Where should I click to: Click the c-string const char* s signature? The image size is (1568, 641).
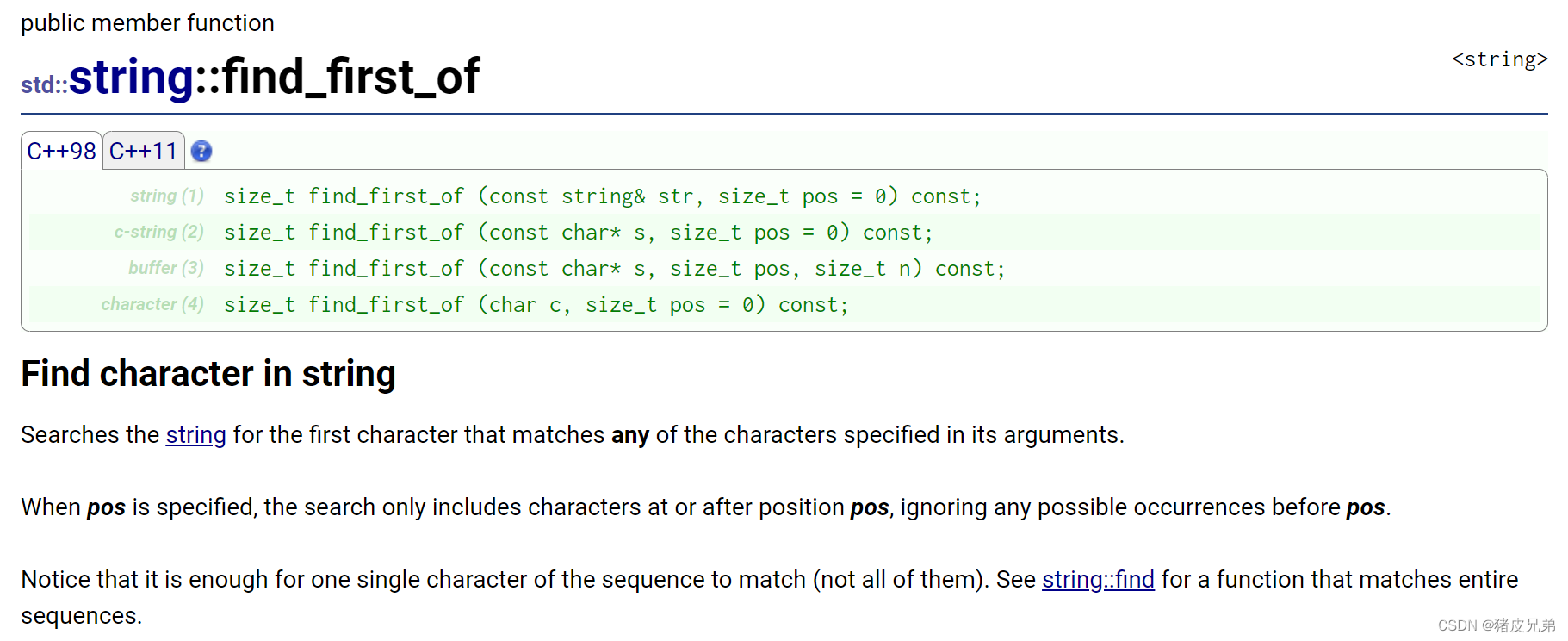(579, 233)
